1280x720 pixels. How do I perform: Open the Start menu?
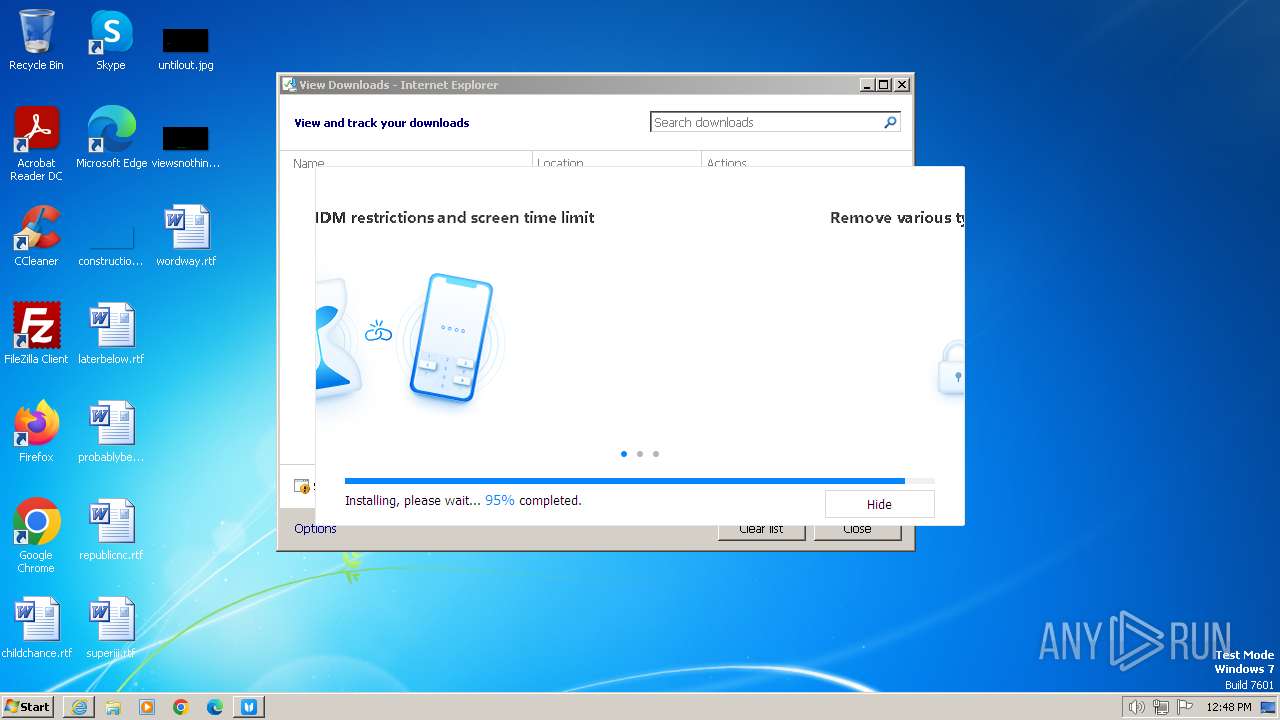pyautogui.click(x=28, y=707)
